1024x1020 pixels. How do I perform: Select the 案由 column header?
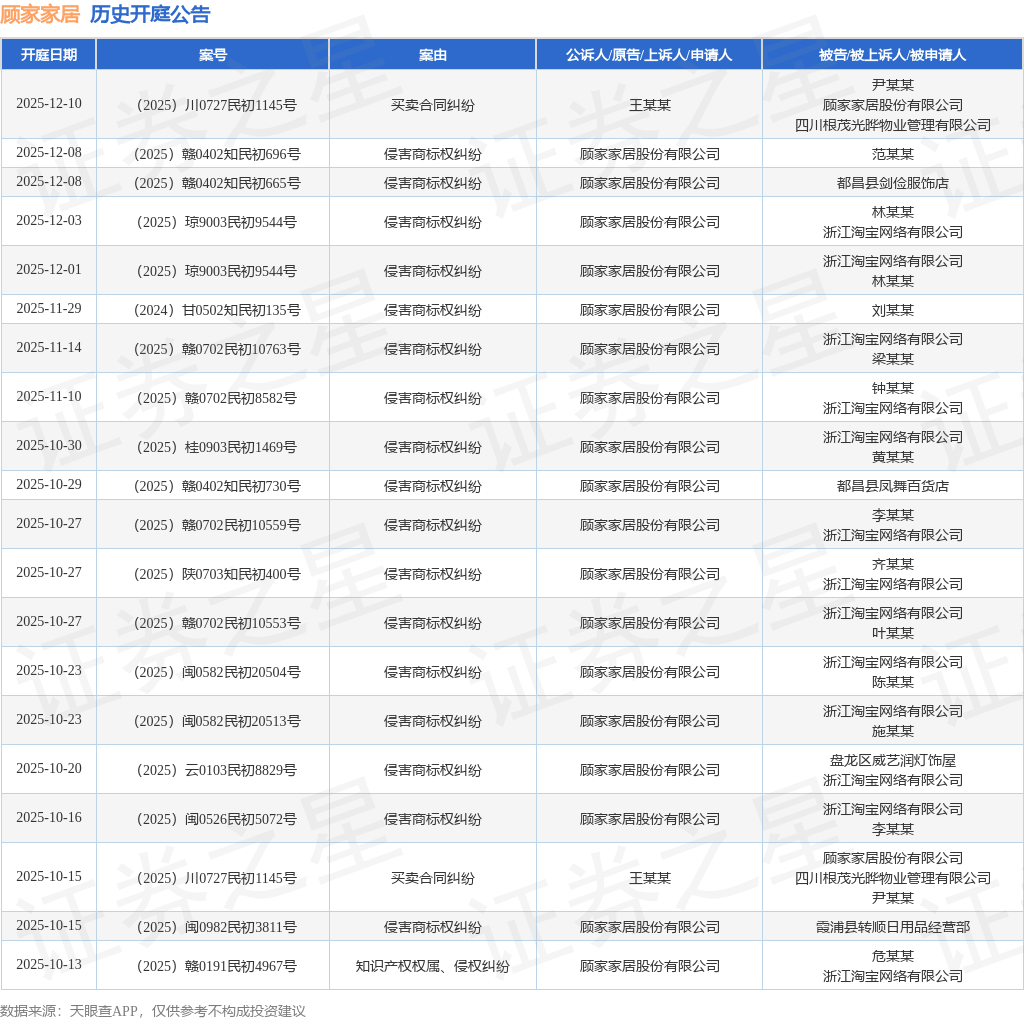pyautogui.click(x=432, y=55)
